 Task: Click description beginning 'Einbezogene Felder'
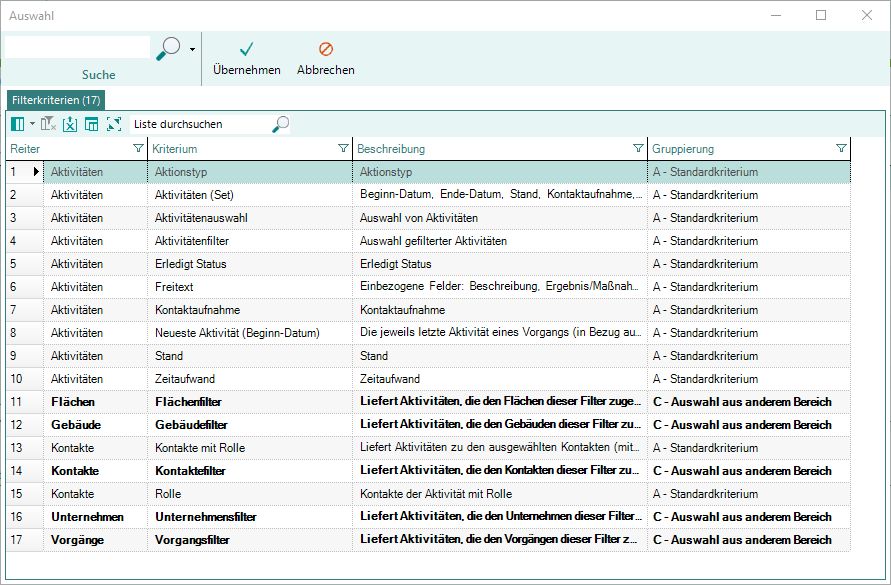click(499, 287)
